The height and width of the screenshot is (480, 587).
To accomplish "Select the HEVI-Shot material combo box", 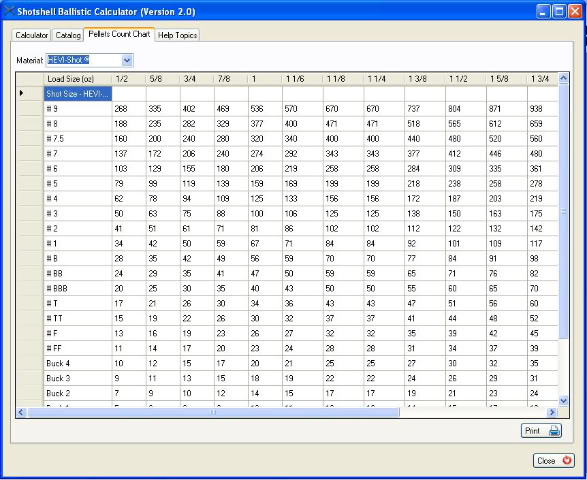I will tap(89, 60).
